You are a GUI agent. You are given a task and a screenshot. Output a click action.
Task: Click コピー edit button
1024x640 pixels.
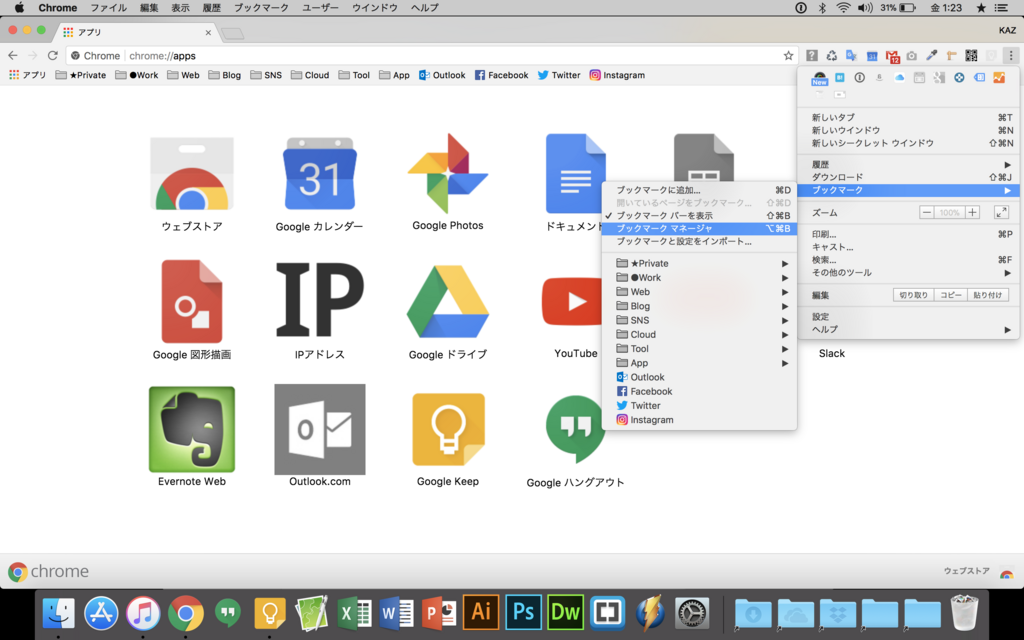[950, 295]
